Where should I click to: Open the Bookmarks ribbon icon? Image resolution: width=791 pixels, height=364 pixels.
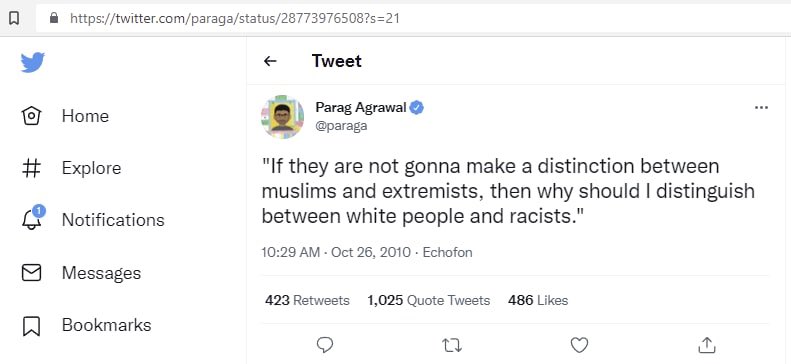[x=31, y=325]
